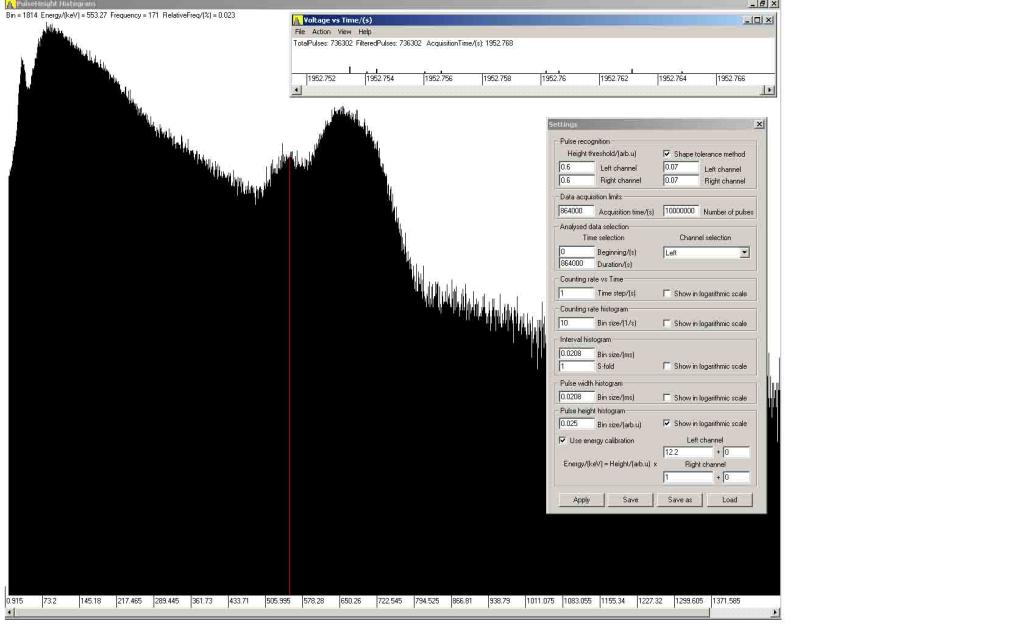Uncheck logarithmic scale for Pulse height histogram
The height and width of the screenshot is (640, 1024).
tap(667, 423)
